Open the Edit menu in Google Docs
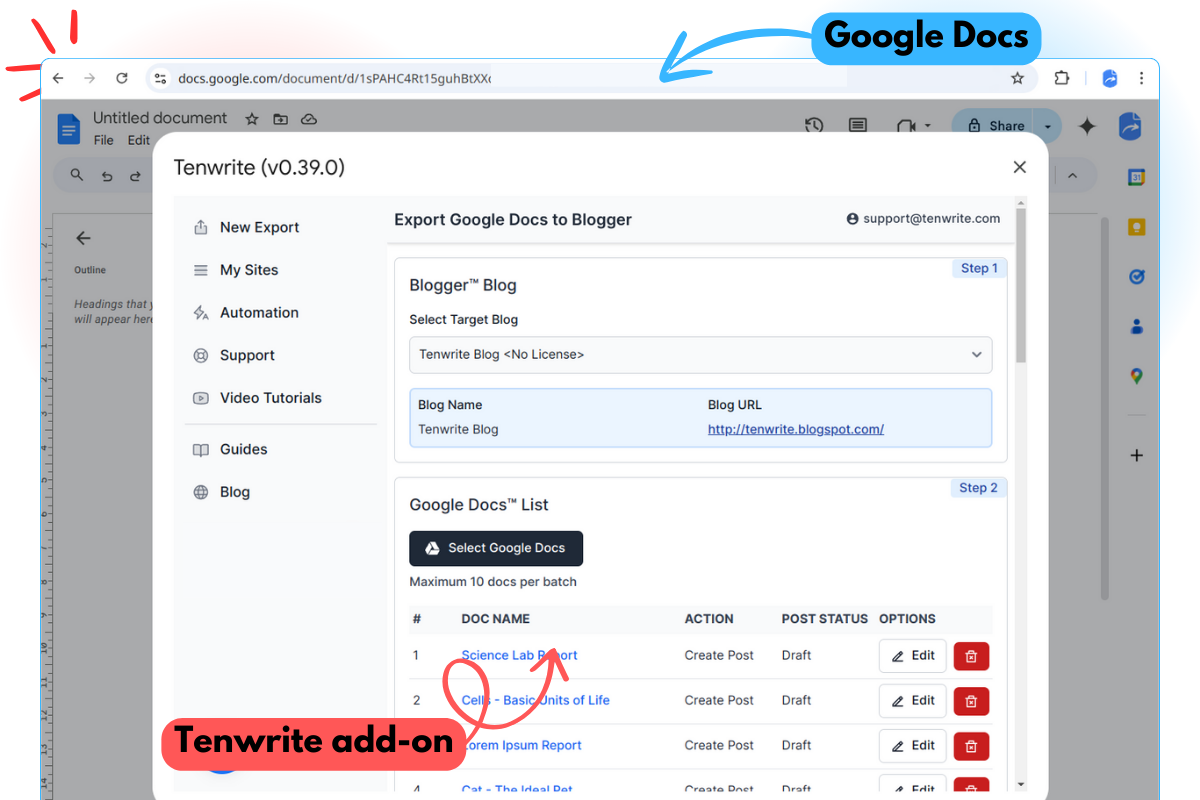 [139, 141]
